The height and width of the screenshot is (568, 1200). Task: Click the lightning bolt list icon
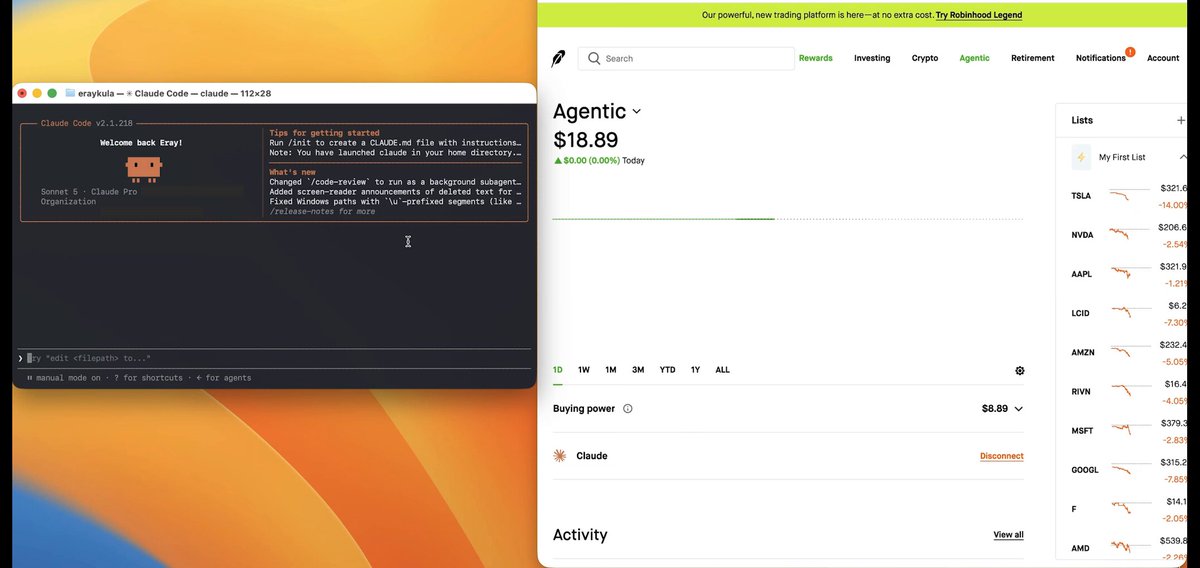pyautogui.click(x=1081, y=157)
